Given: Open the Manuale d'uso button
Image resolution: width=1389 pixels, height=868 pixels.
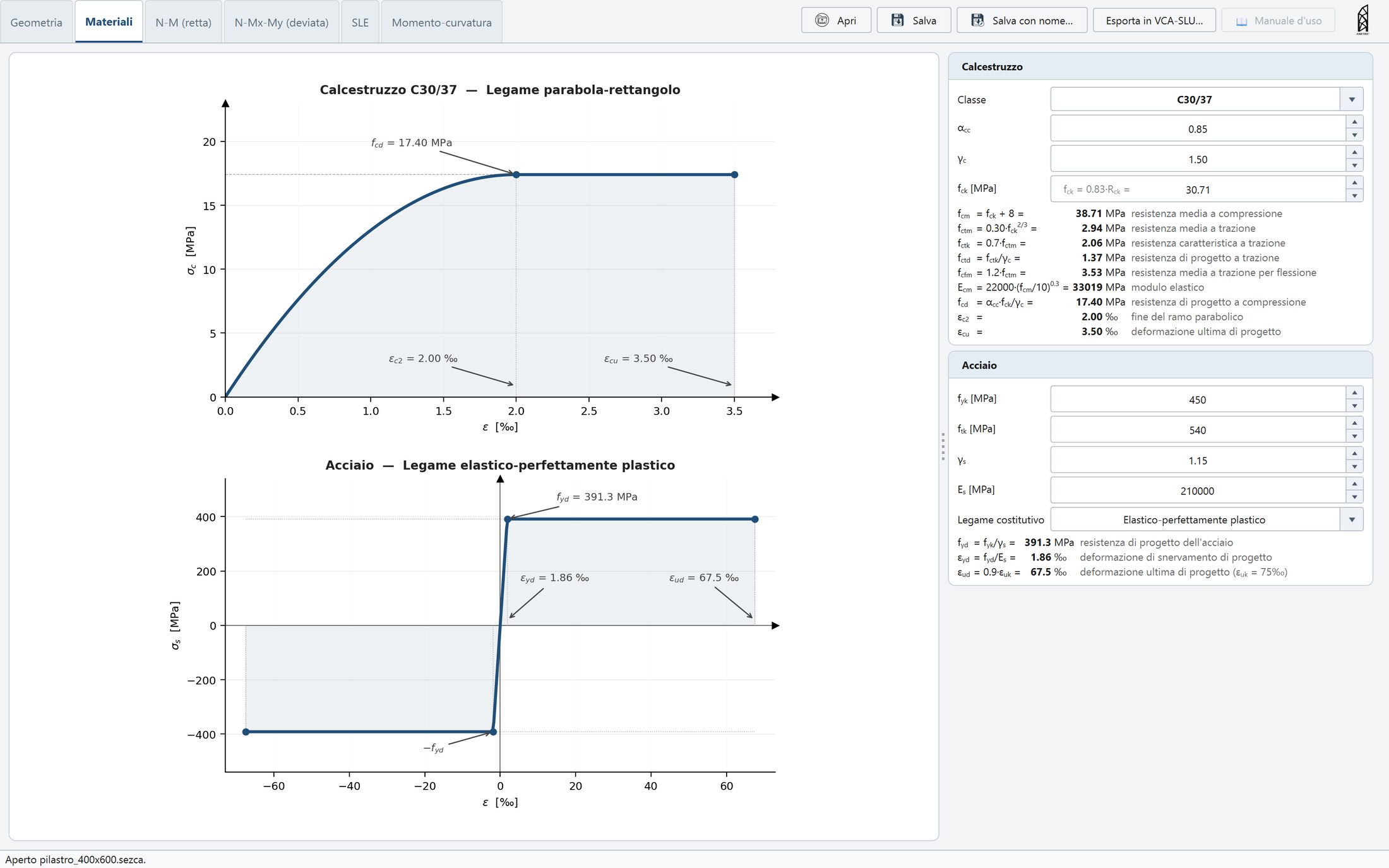Looking at the screenshot, I should (x=1278, y=20).
